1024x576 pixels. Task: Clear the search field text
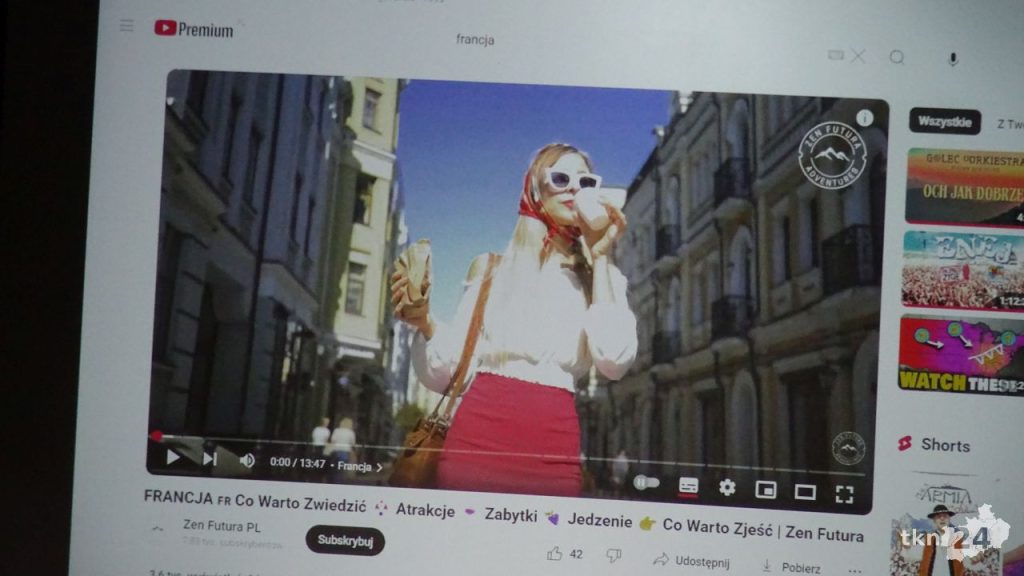point(858,56)
